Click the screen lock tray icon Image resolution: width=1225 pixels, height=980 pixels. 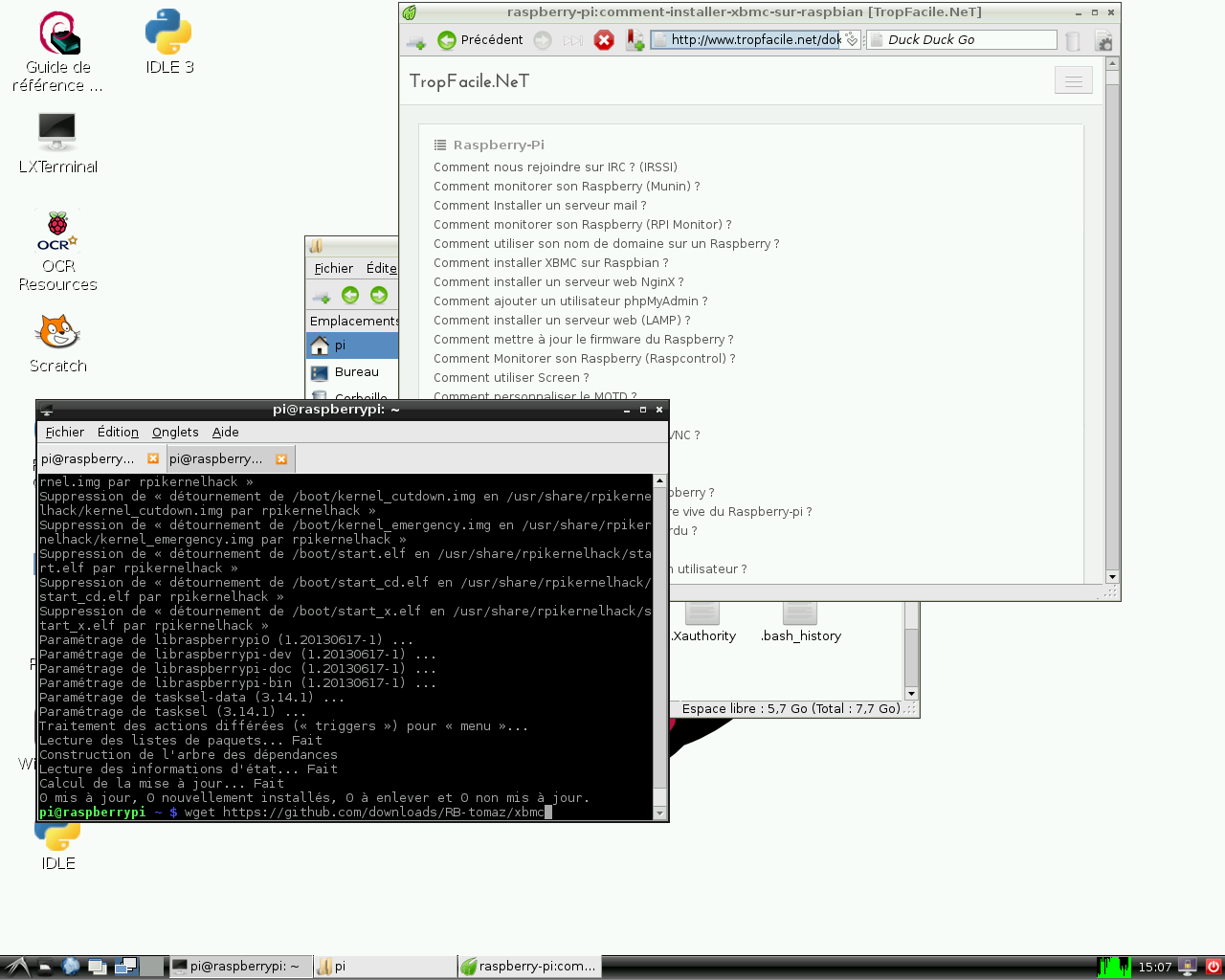1188,967
